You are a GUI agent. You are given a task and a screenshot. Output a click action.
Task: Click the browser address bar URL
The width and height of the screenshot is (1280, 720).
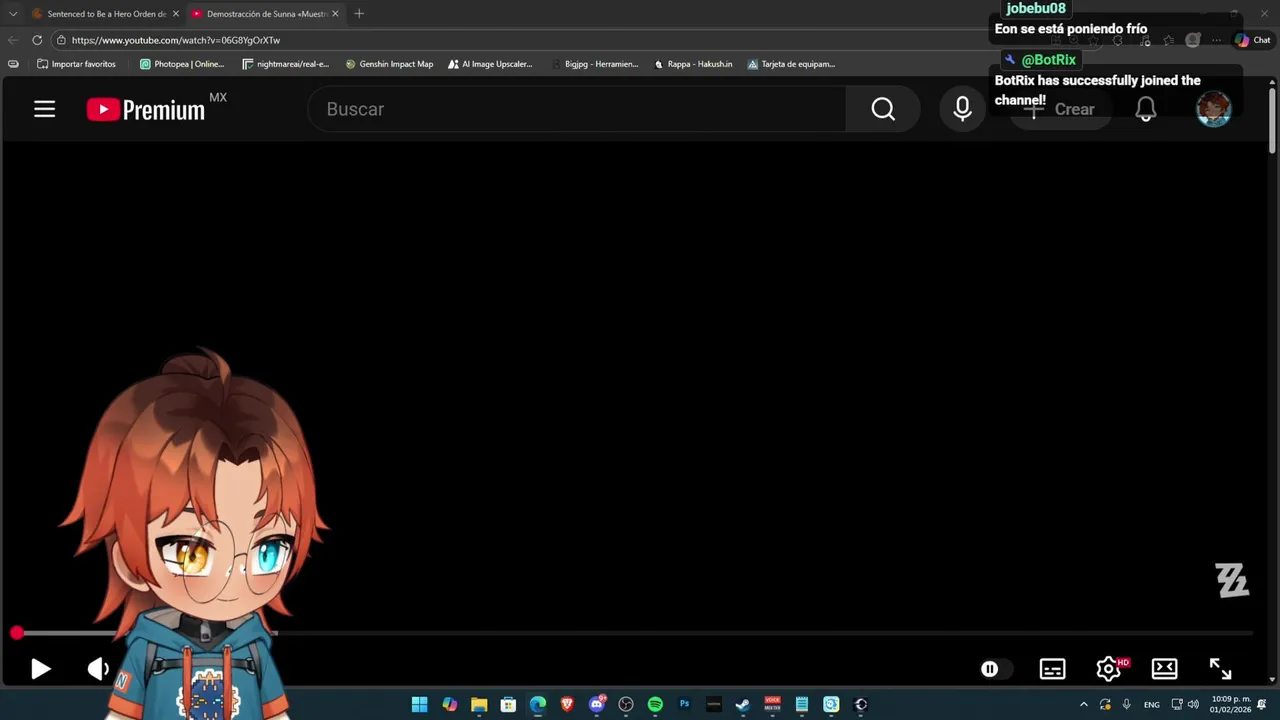[x=176, y=40]
